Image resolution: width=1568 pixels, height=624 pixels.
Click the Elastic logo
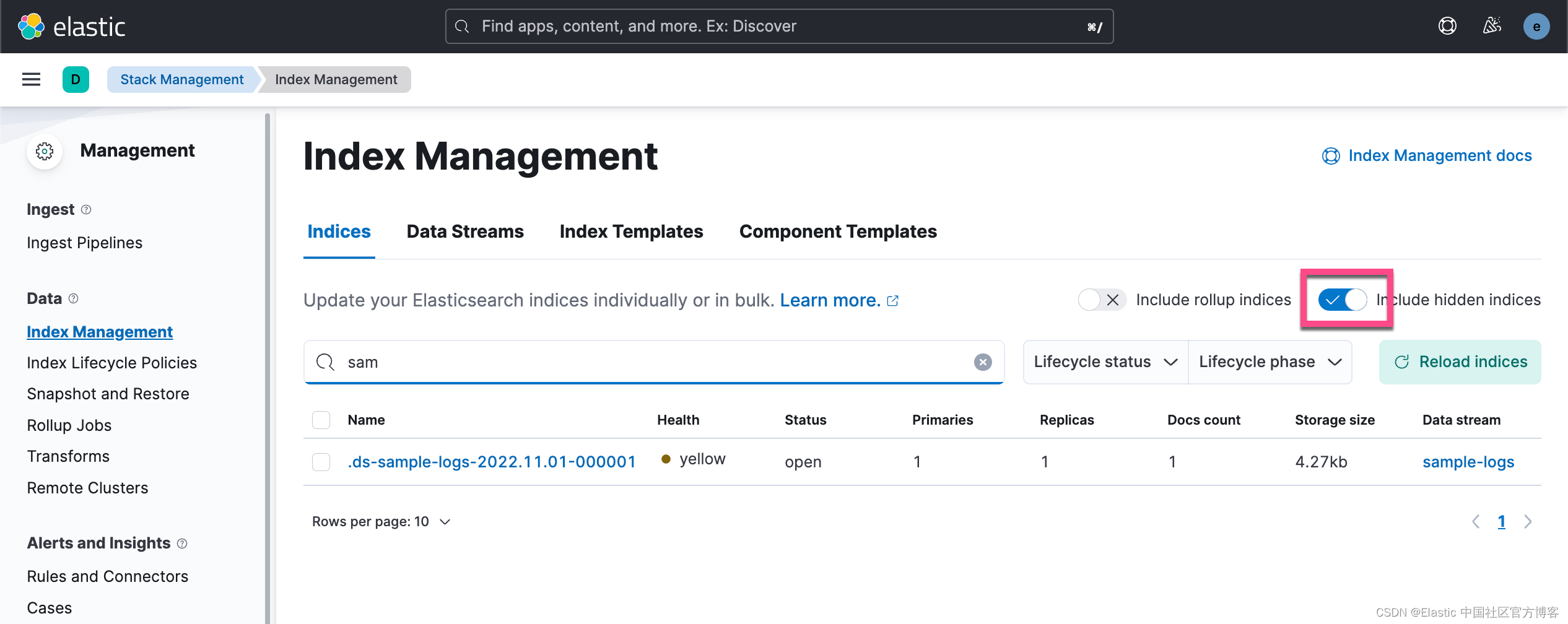[71, 27]
